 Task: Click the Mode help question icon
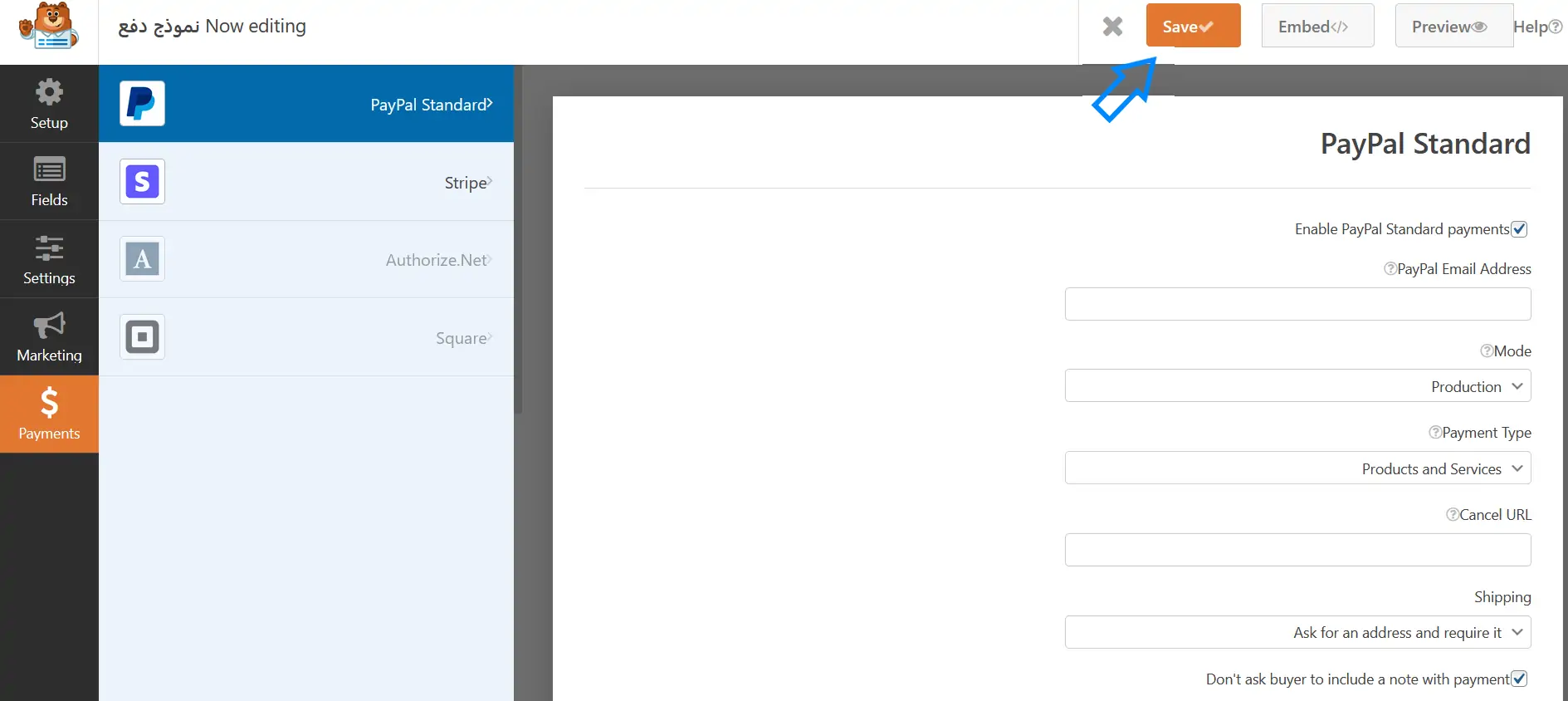1487,351
